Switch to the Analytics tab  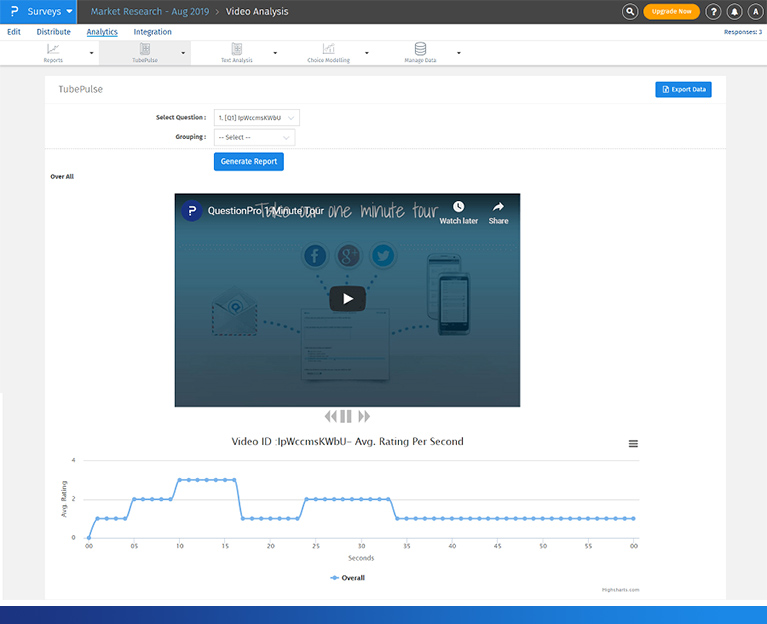point(102,32)
